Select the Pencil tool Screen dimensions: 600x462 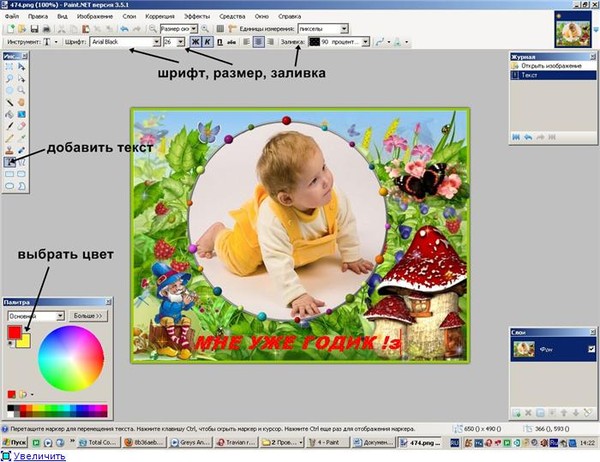pyautogui.click(x=10, y=138)
